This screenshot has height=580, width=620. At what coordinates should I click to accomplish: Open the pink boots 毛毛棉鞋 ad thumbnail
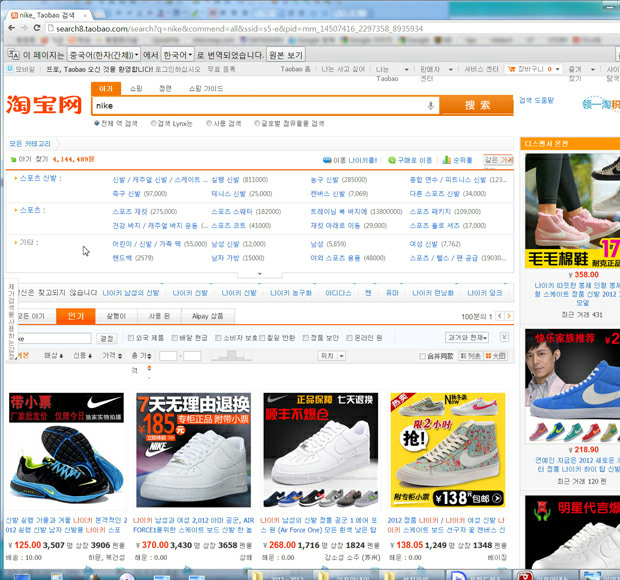point(573,211)
